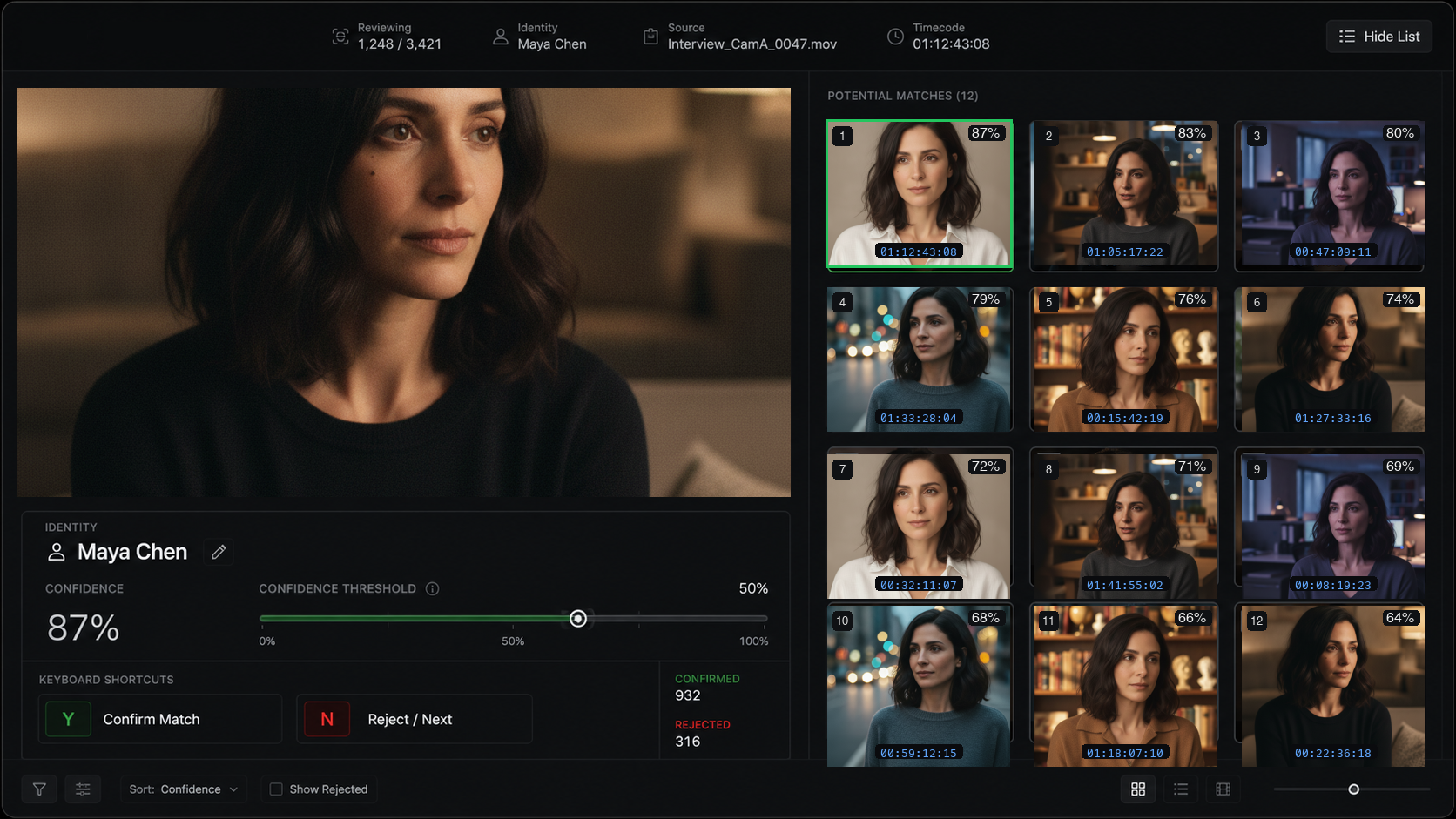
Task: Click the confidence threshold info icon
Action: (432, 589)
